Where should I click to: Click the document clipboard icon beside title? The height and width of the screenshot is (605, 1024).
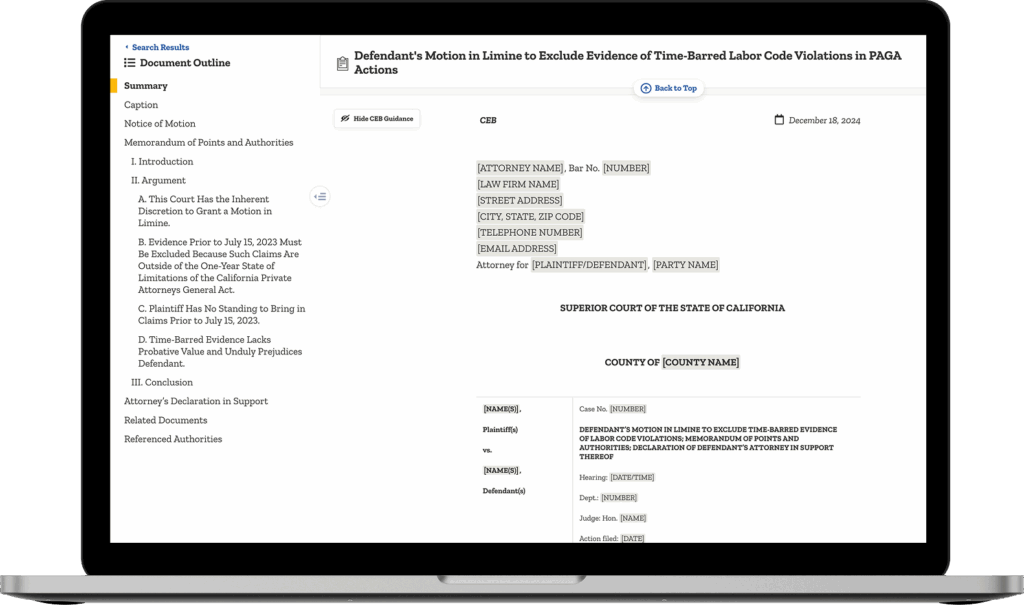[x=342, y=63]
